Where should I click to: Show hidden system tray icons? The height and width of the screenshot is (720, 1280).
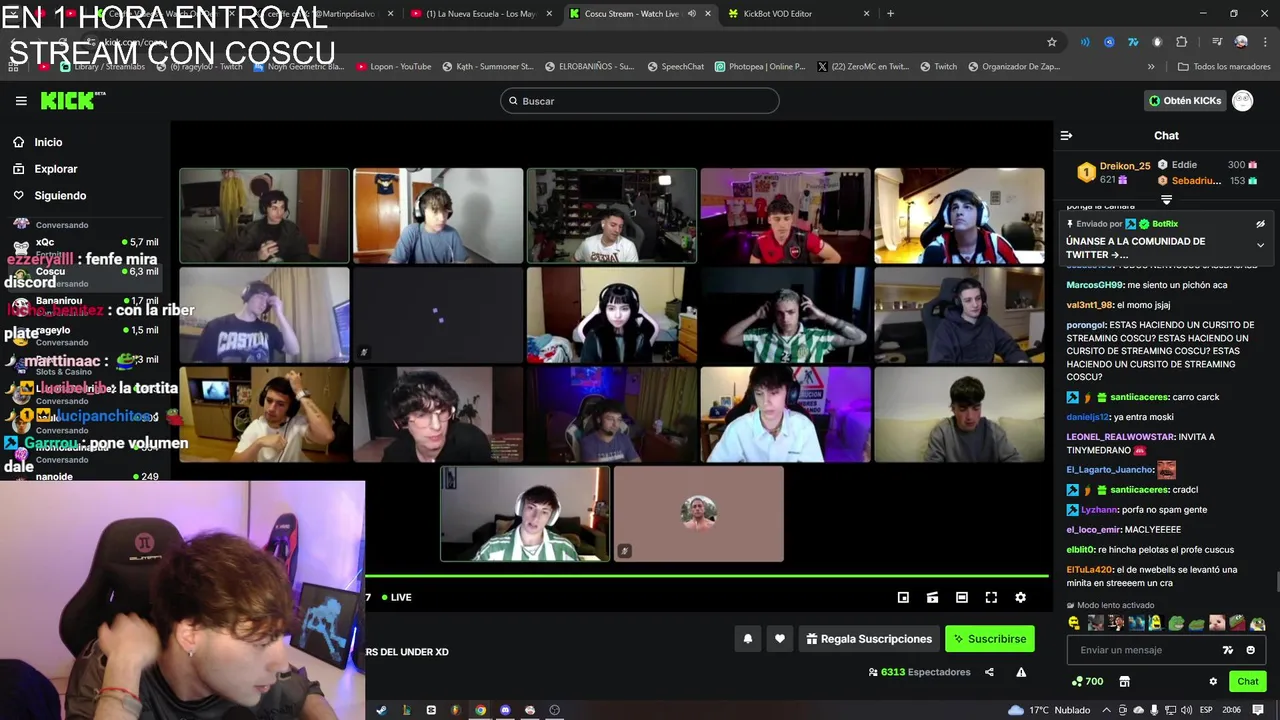pos(1109,710)
